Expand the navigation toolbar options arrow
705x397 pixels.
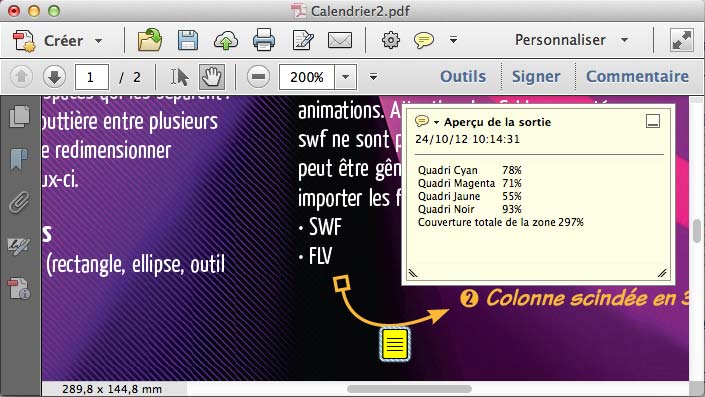(x=373, y=77)
